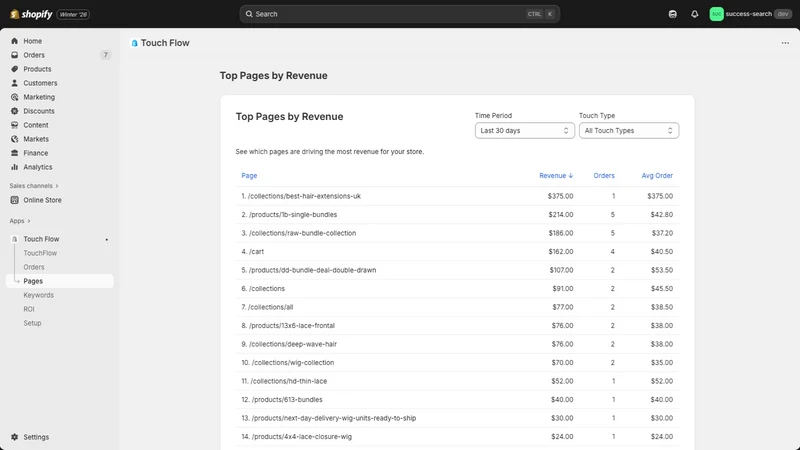Click the Touch Flow app icon in sidebar
This screenshot has height=450, width=800.
(x=14, y=239)
